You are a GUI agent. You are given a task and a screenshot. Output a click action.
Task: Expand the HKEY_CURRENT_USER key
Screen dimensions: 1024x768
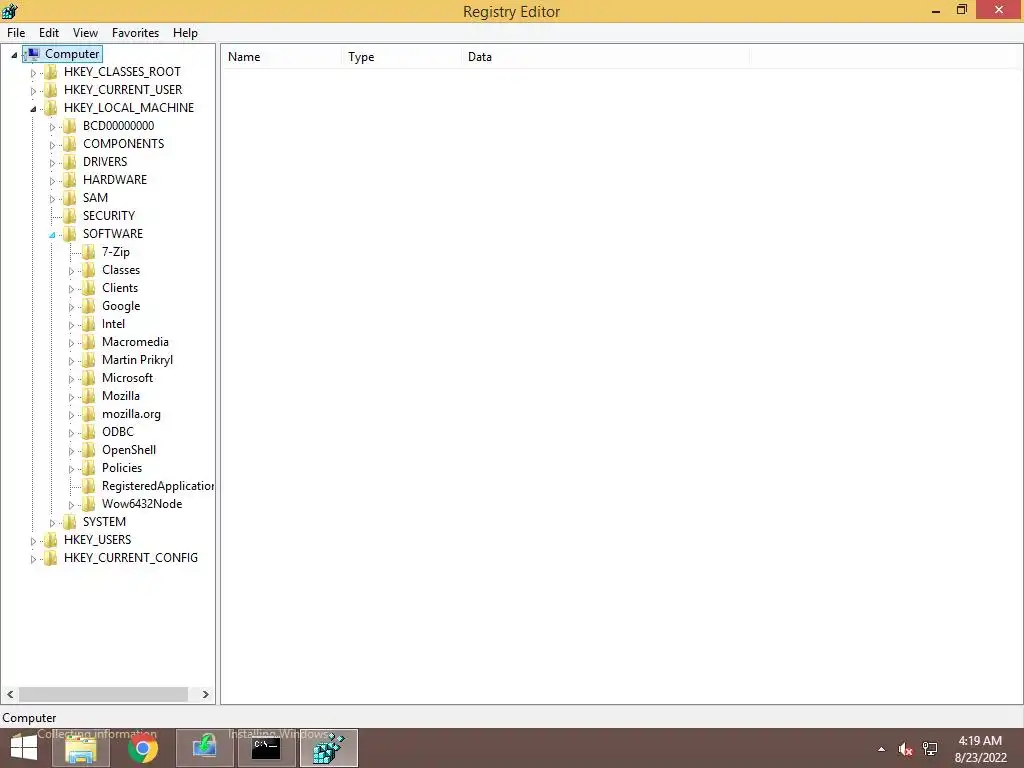click(33, 91)
